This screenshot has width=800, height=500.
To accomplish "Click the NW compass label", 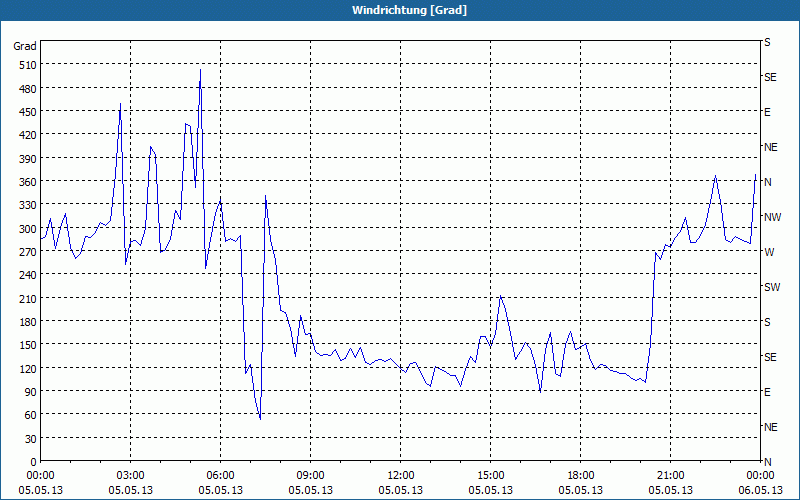I will pyautogui.click(x=772, y=217).
